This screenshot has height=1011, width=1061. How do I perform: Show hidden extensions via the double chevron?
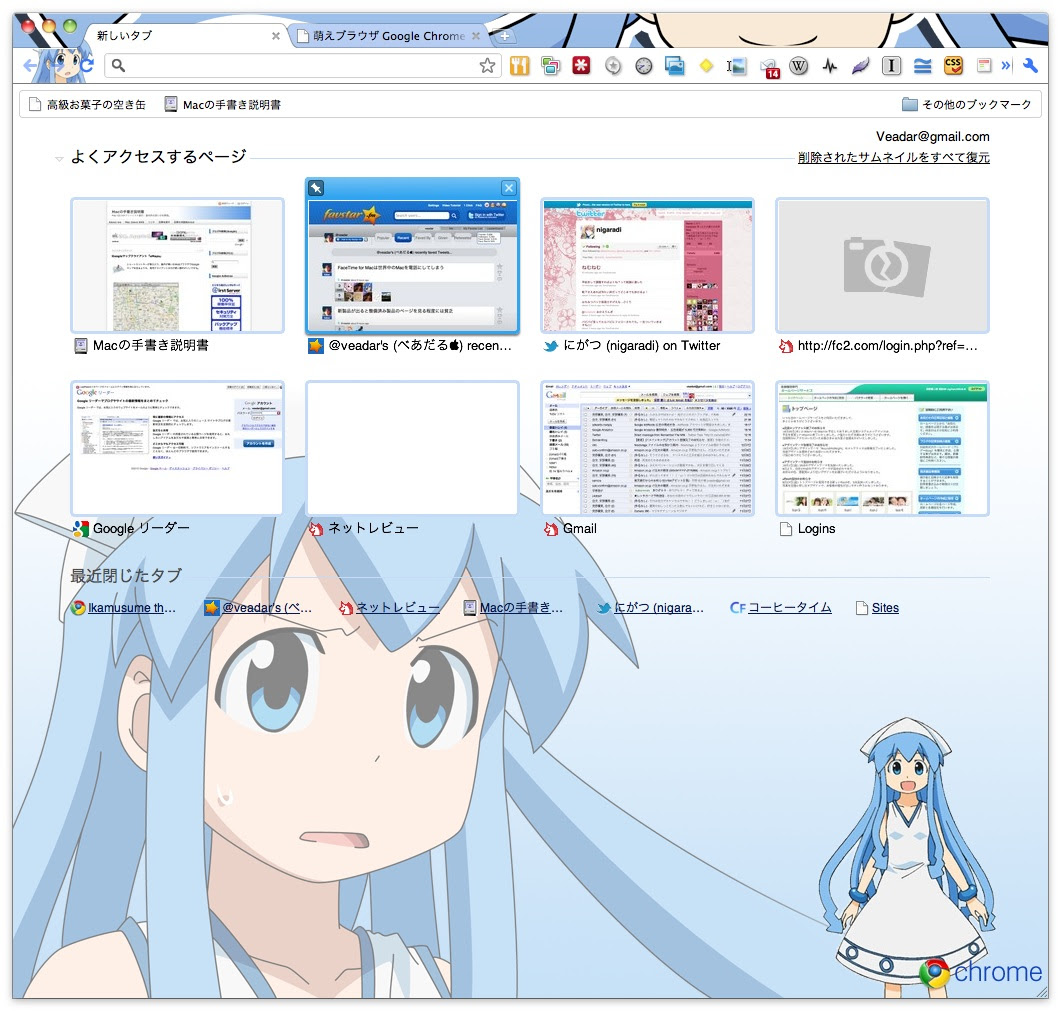point(1006,66)
